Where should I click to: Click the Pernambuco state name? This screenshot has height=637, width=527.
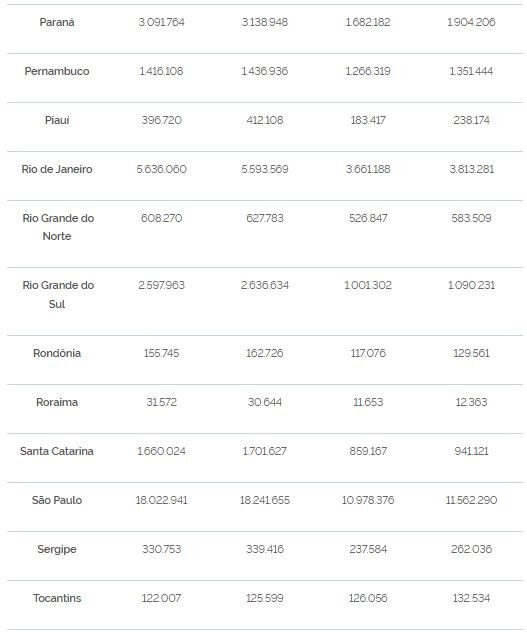point(57,71)
